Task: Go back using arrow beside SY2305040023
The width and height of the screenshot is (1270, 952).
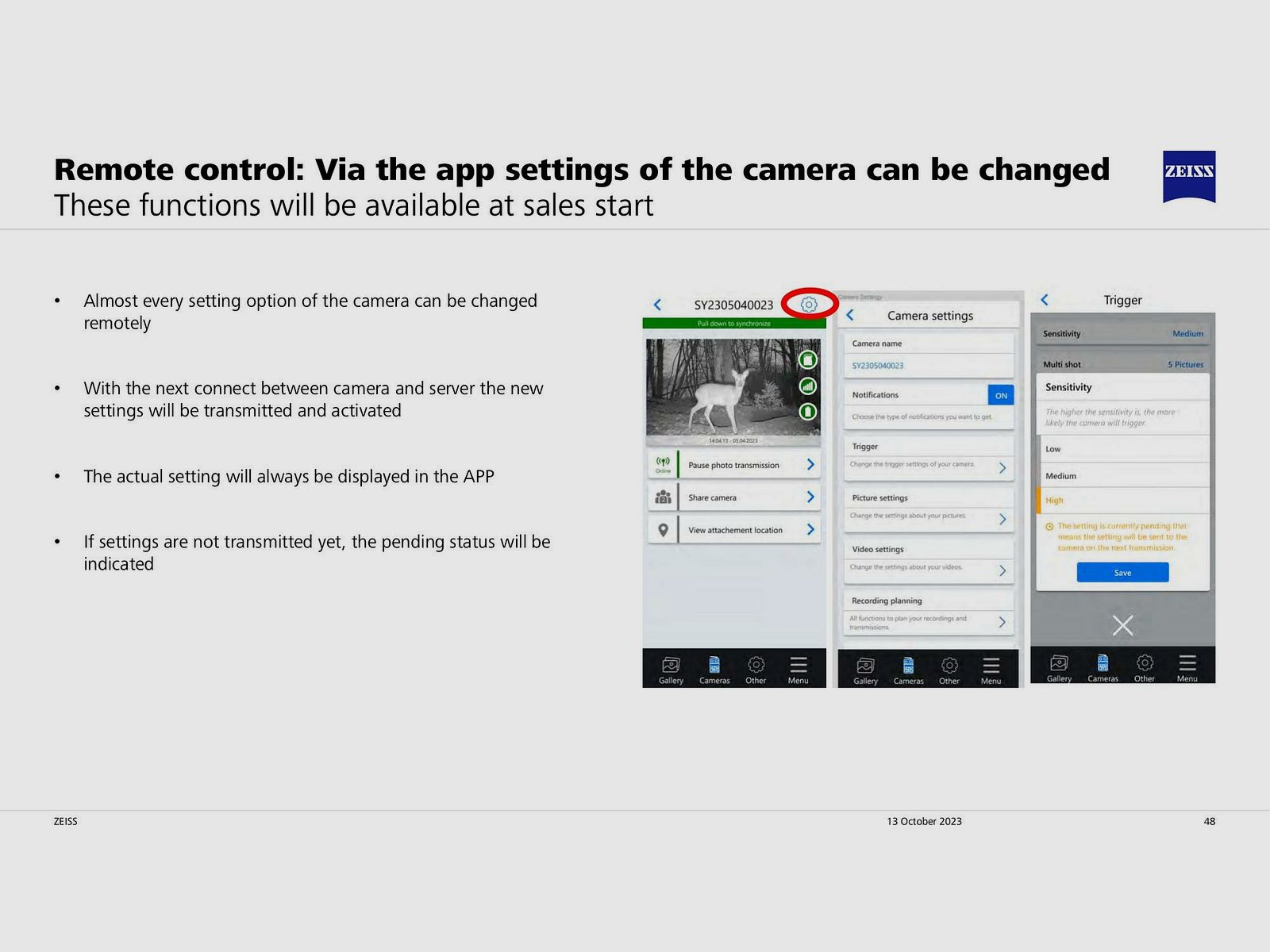Action: [657, 305]
